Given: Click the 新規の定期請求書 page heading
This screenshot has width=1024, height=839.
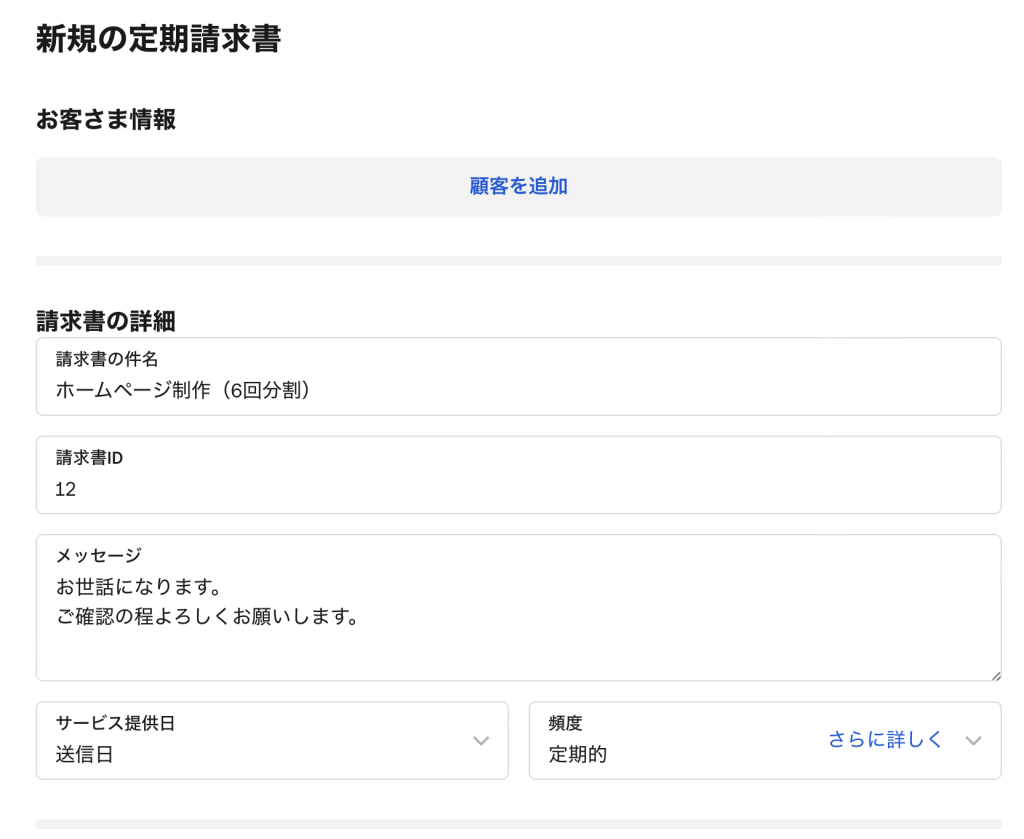Looking at the screenshot, I should pyautogui.click(x=158, y=39).
